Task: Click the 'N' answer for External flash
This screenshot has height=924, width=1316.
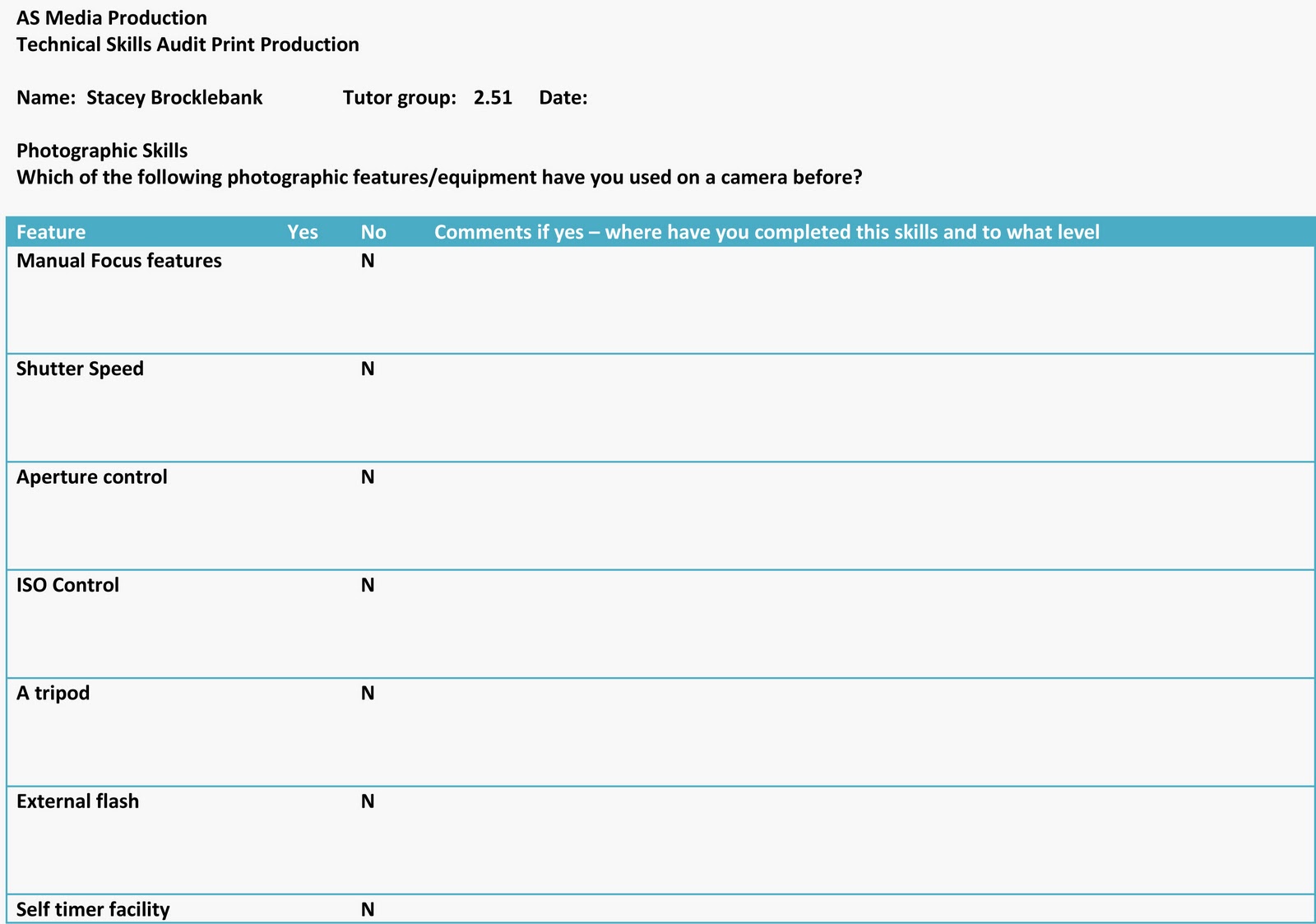Action: point(368,801)
